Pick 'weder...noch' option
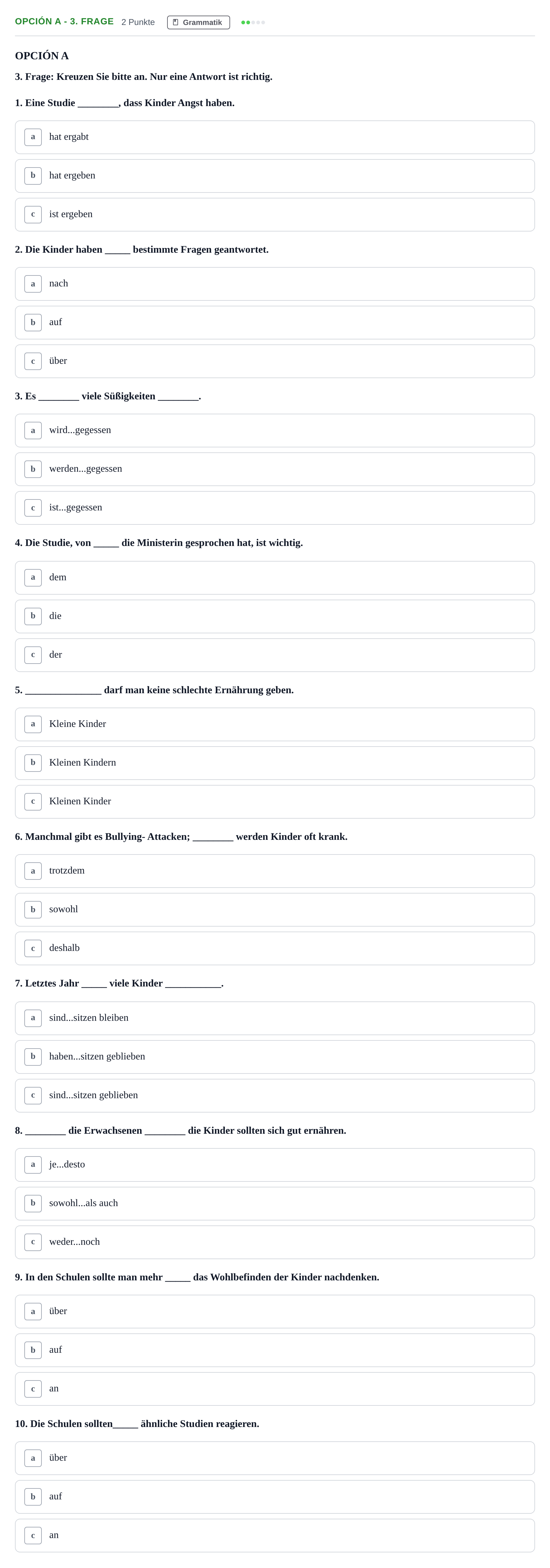This screenshot has width=550, height=1568. pyautogui.click(x=275, y=1242)
